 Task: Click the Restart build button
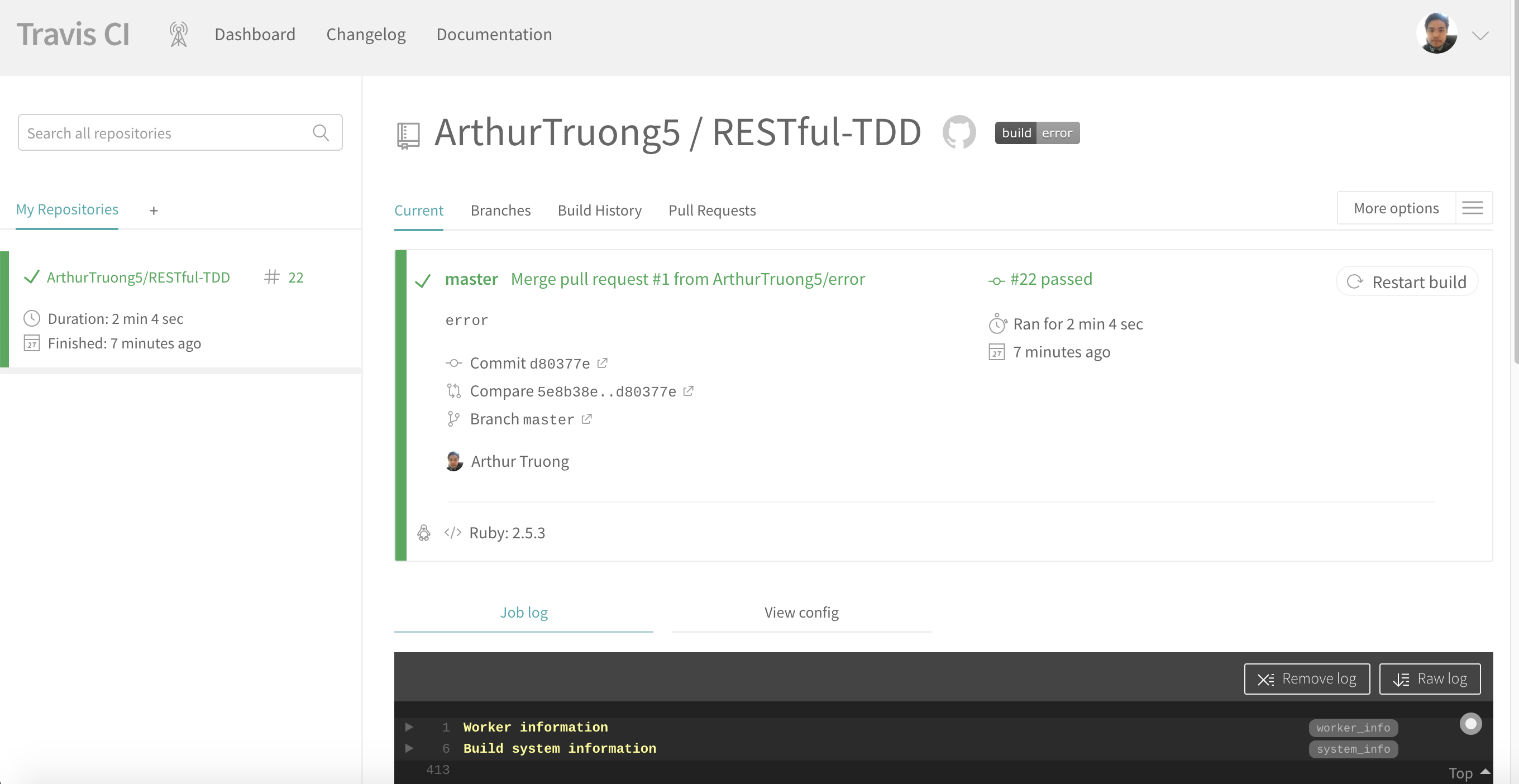pyautogui.click(x=1406, y=282)
